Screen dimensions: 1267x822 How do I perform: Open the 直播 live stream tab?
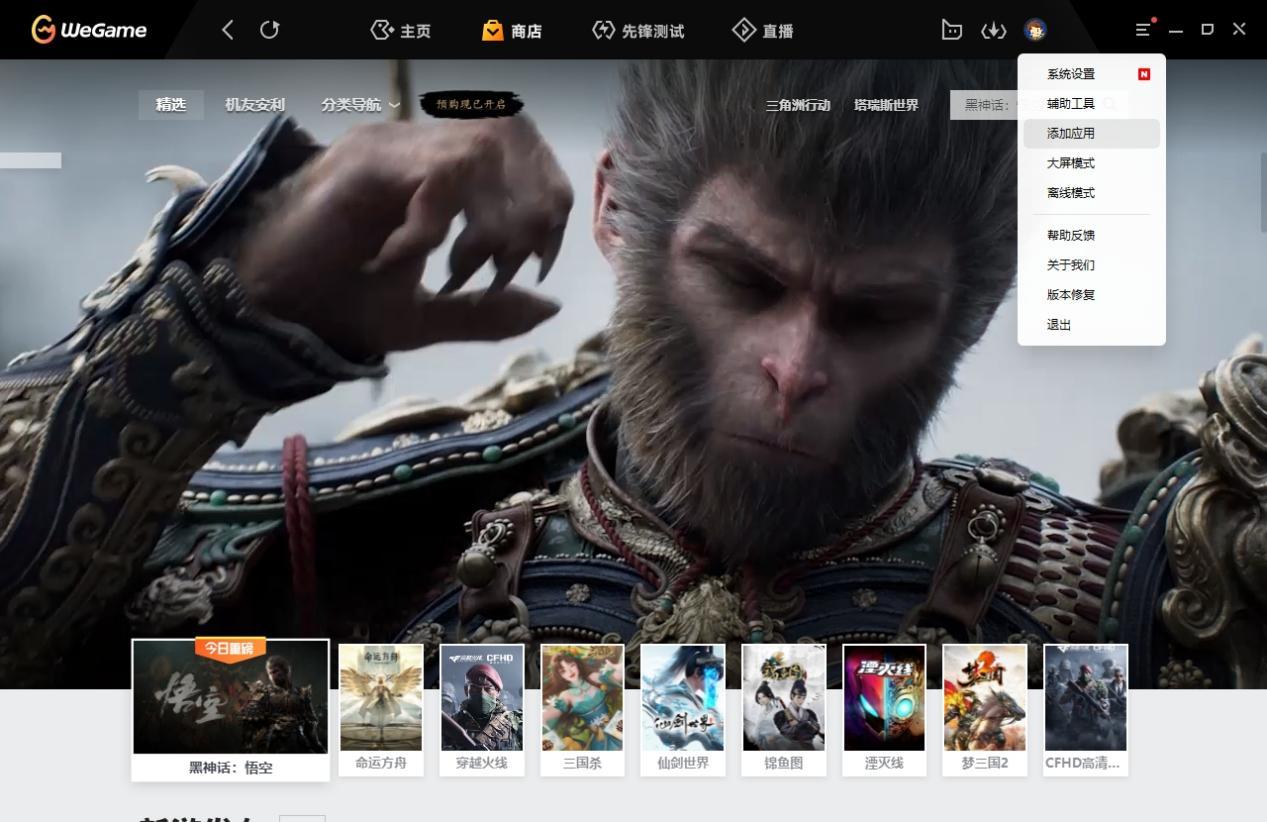click(763, 30)
